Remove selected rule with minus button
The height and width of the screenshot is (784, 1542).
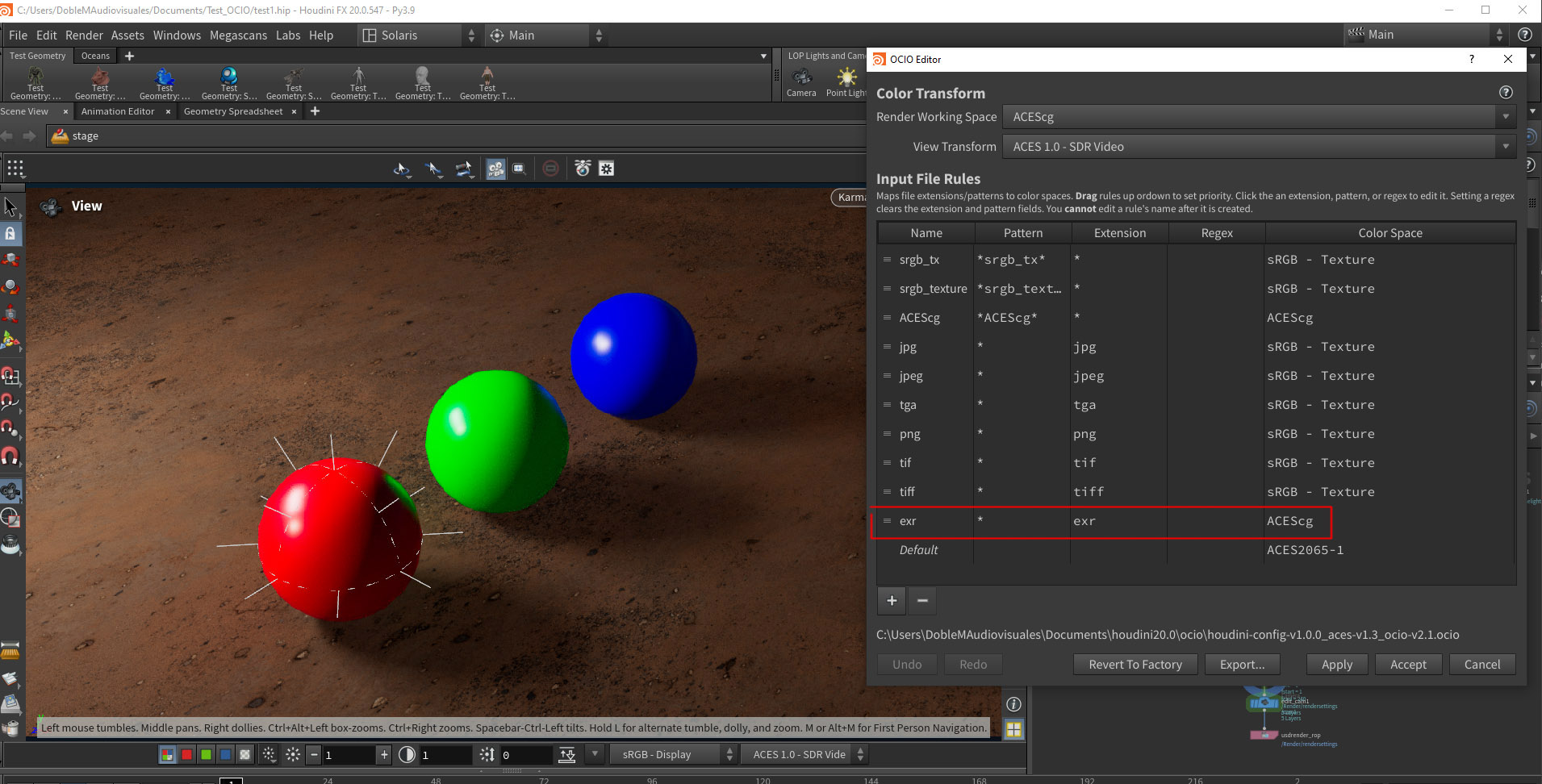click(x=922, y=600)
